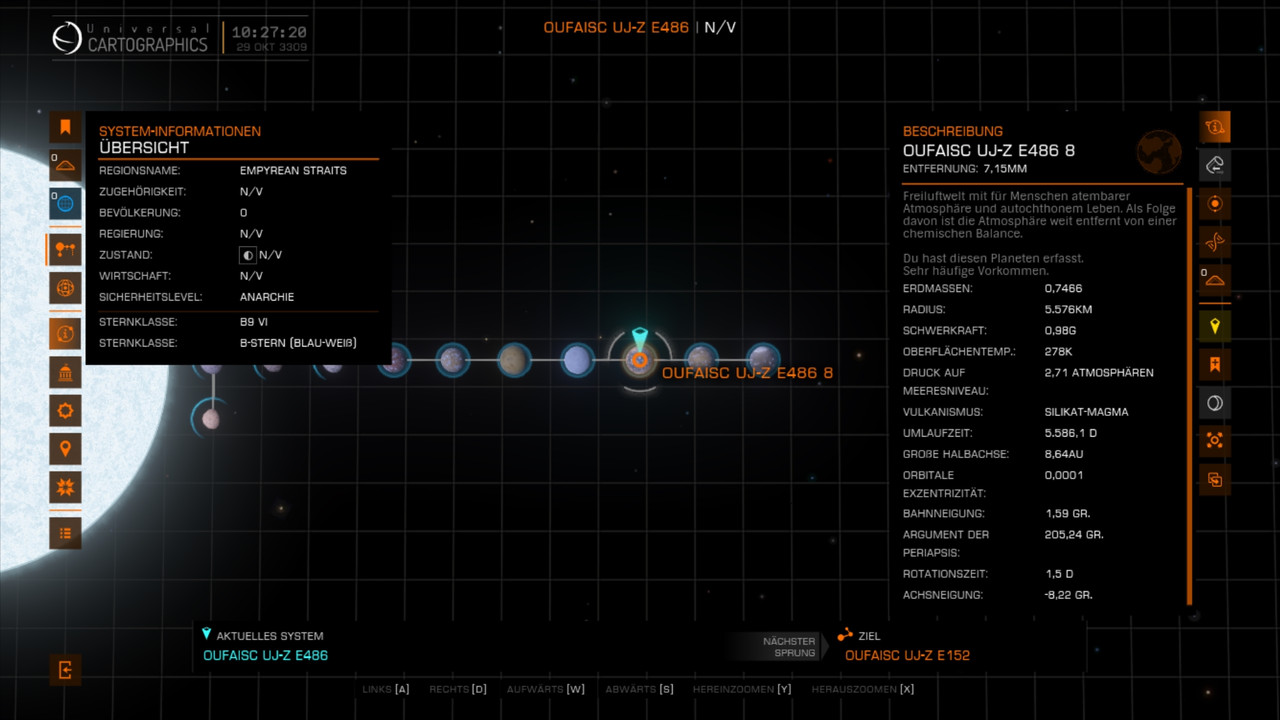
Task: Open the location pin icon in left sidebar
Action: [65, 449]
